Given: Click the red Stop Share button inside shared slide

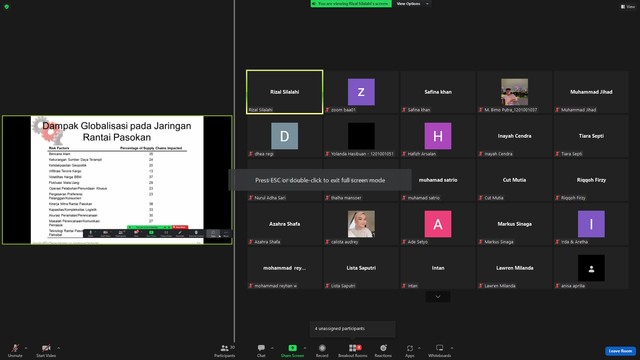Looking at the screenshot, I should (x=180, y=227).
